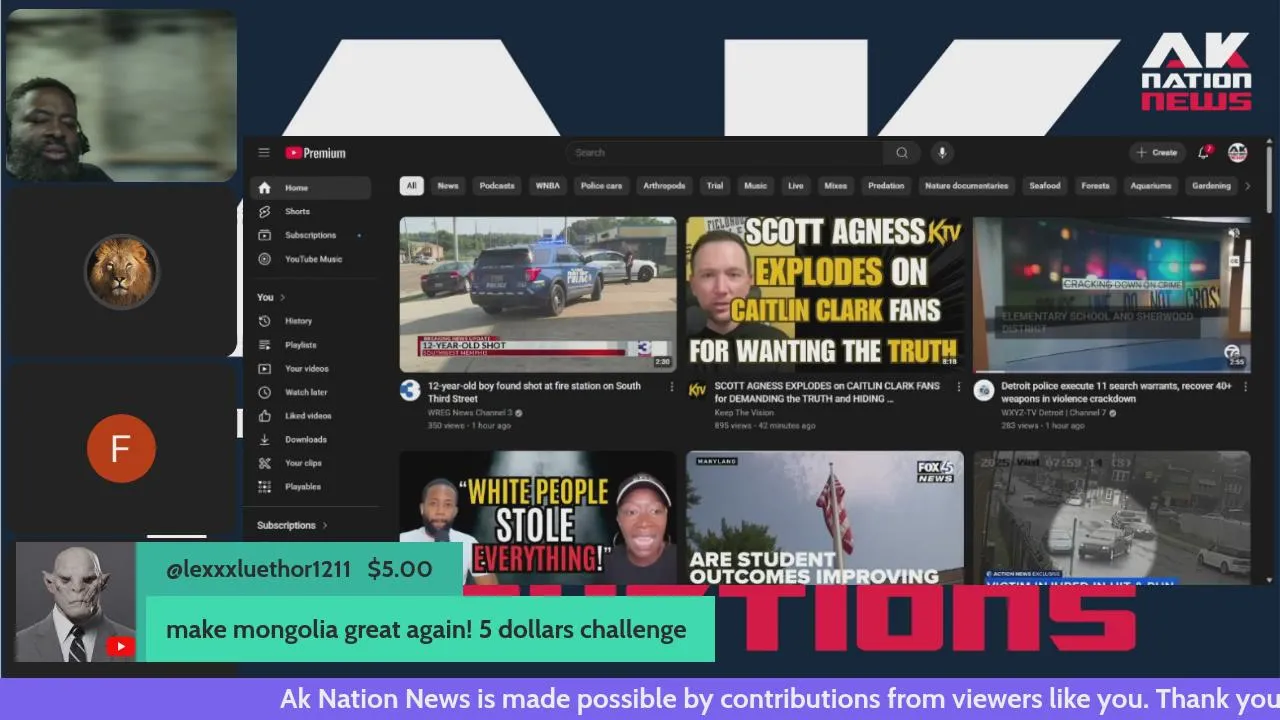Open options menu for 12-year-old boy video
This screenshot has height=720, width=1280.
(x=671, y=386)
